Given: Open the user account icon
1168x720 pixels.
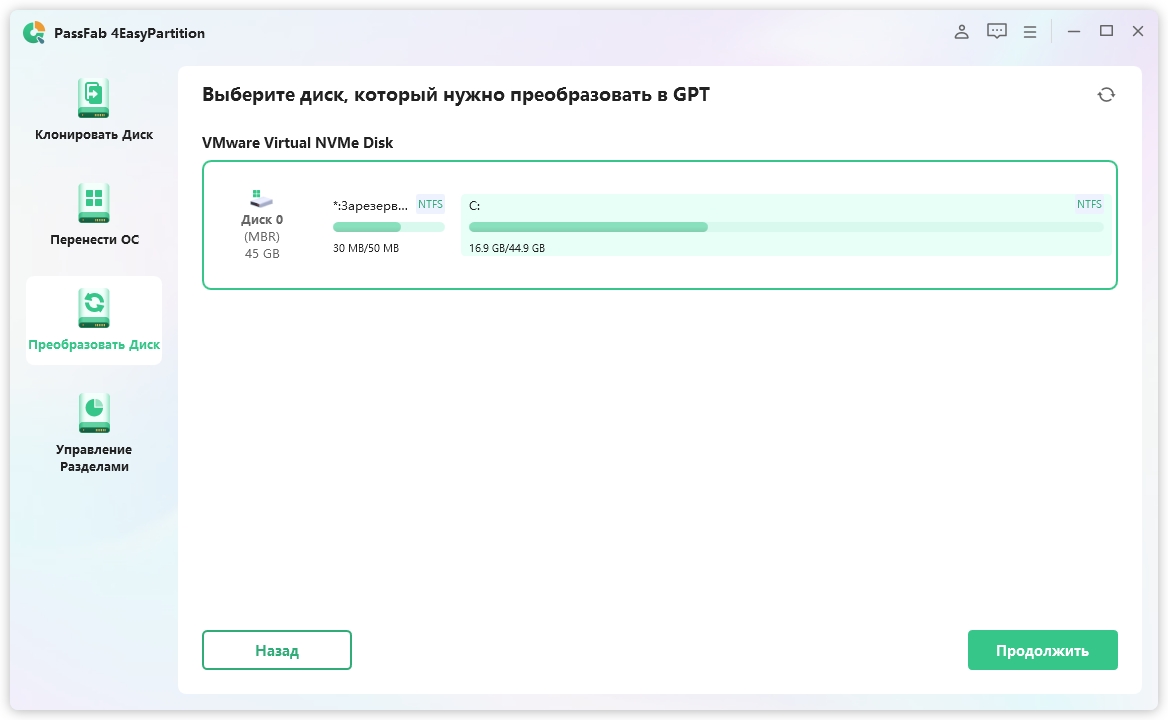Looking at the screenshot, I should point(961,32).
